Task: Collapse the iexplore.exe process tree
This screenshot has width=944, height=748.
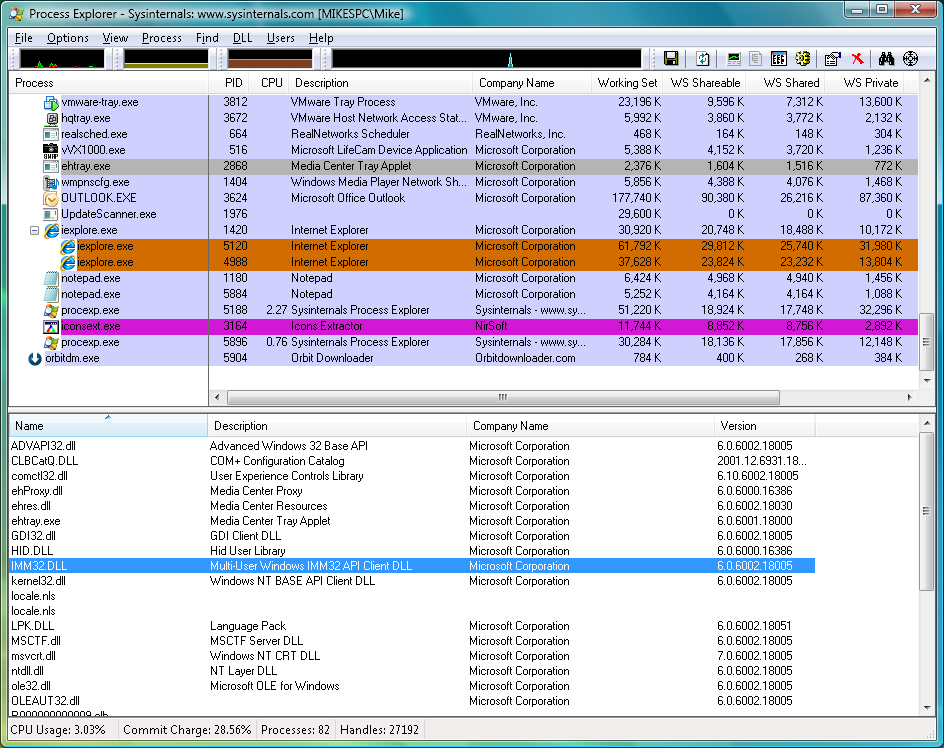Action: pos(34,230)
